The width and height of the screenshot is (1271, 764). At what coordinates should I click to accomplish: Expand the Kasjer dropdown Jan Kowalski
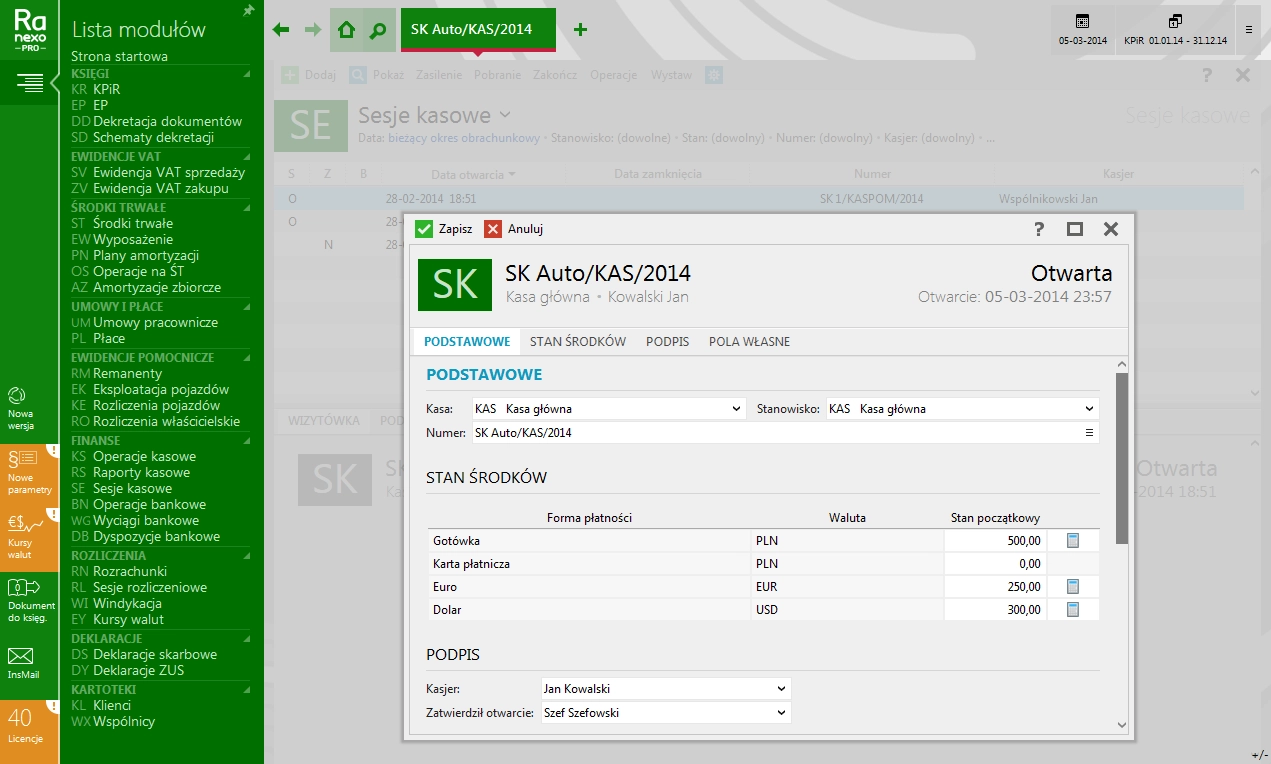click(x=781, y=689)
